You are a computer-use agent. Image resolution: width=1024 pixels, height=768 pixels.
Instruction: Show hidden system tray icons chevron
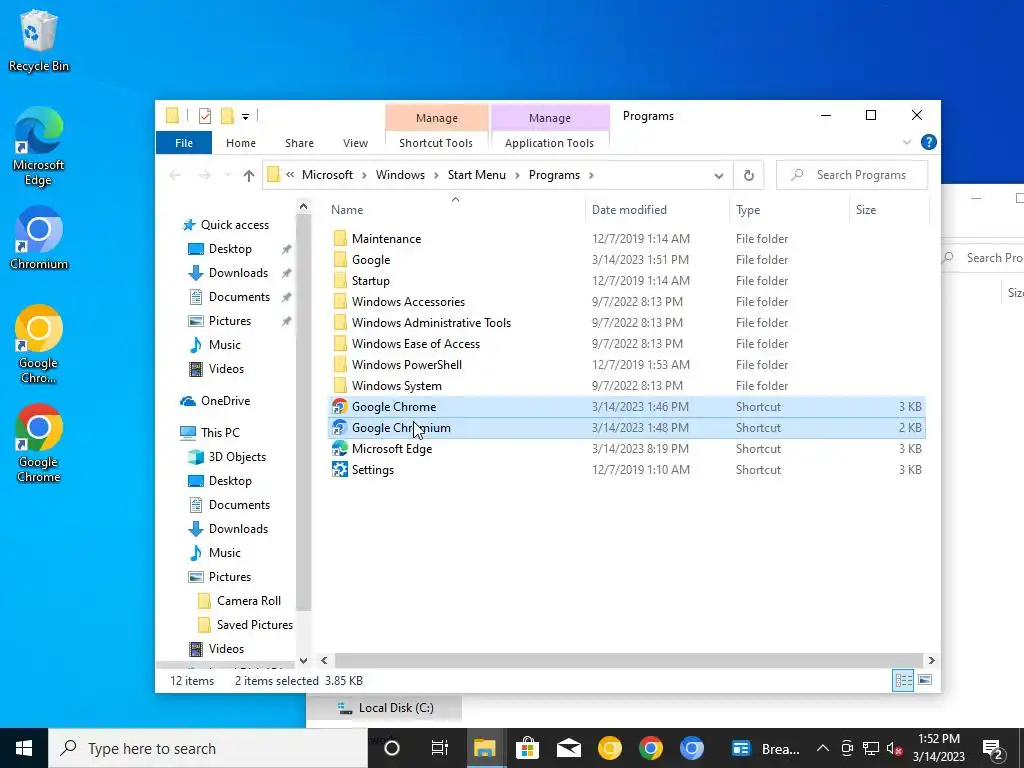pyautogui.click(x=823, y=748)
